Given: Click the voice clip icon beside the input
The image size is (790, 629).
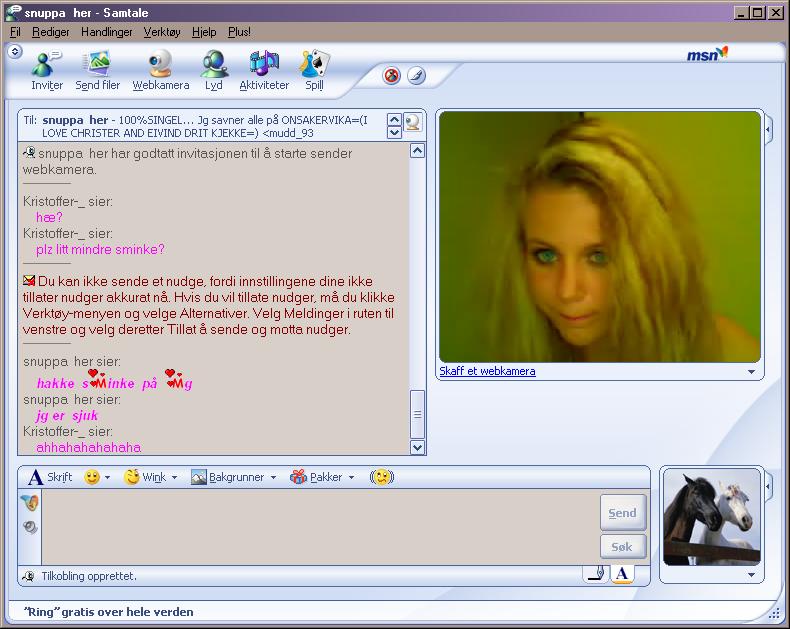Looking at the screenshot, I should tap(30, 502).
